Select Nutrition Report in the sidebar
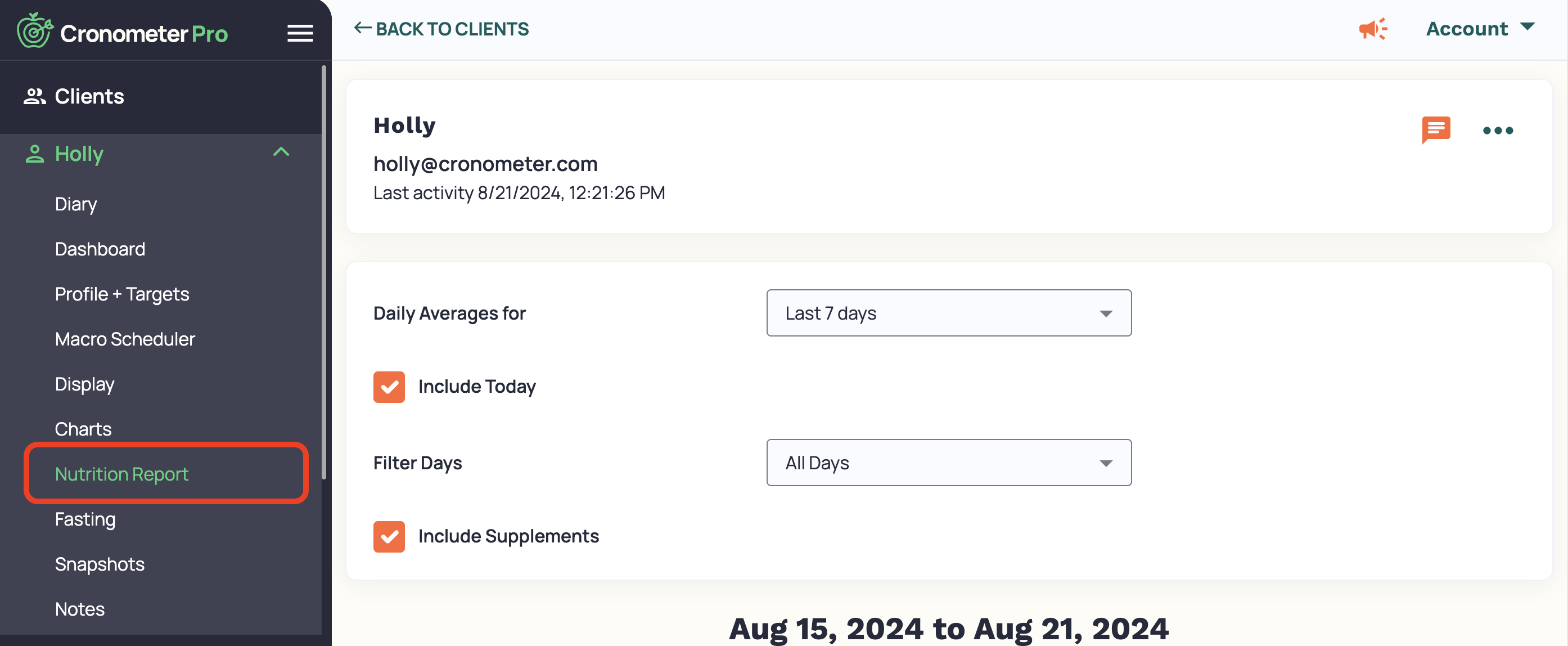The height and width of the screenshot is (646, 1568). [121, 474]
